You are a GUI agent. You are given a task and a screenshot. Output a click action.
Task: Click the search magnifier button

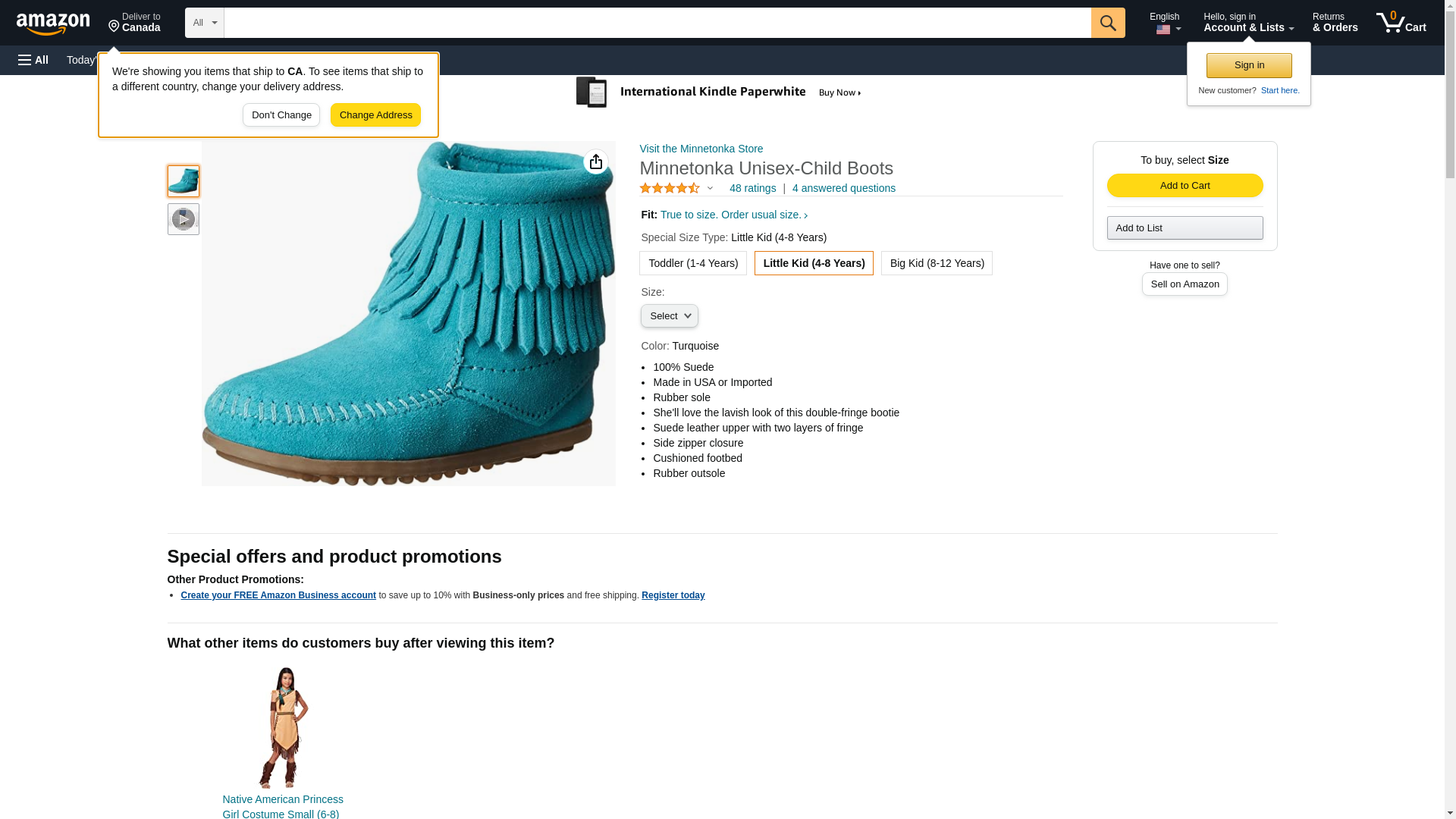[x=1108, y=23]
